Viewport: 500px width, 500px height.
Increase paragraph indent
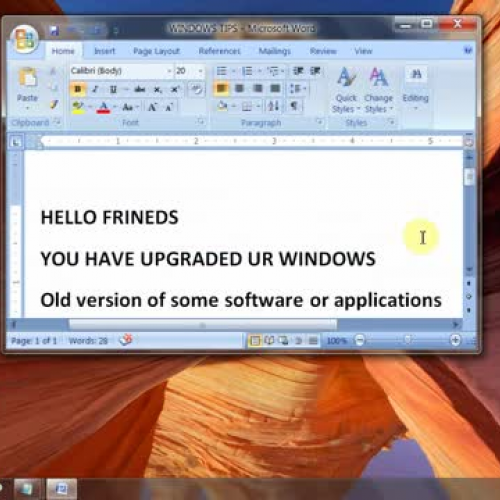coord(315,71)
